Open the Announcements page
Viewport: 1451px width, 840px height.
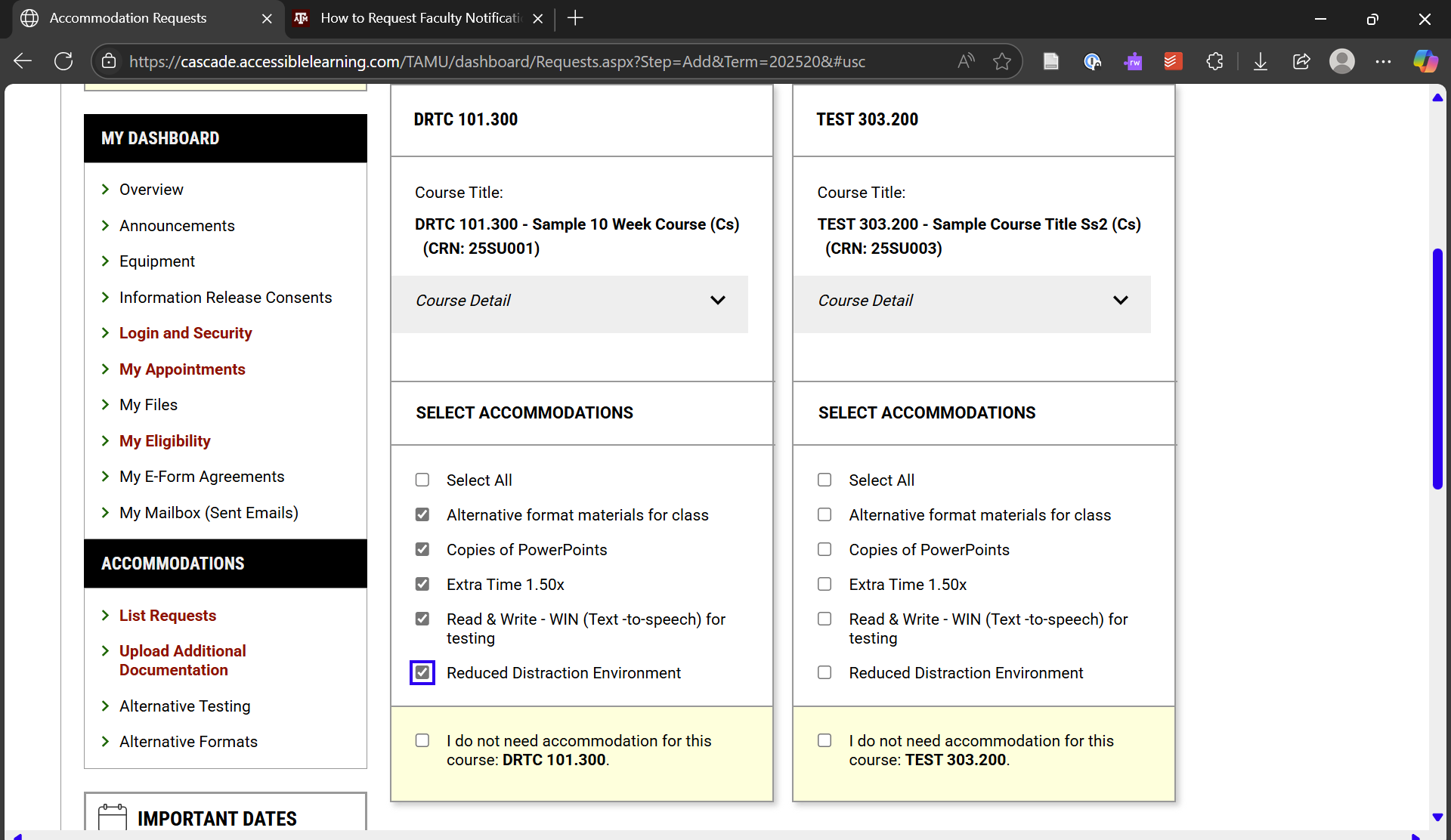tap(177, 225)
